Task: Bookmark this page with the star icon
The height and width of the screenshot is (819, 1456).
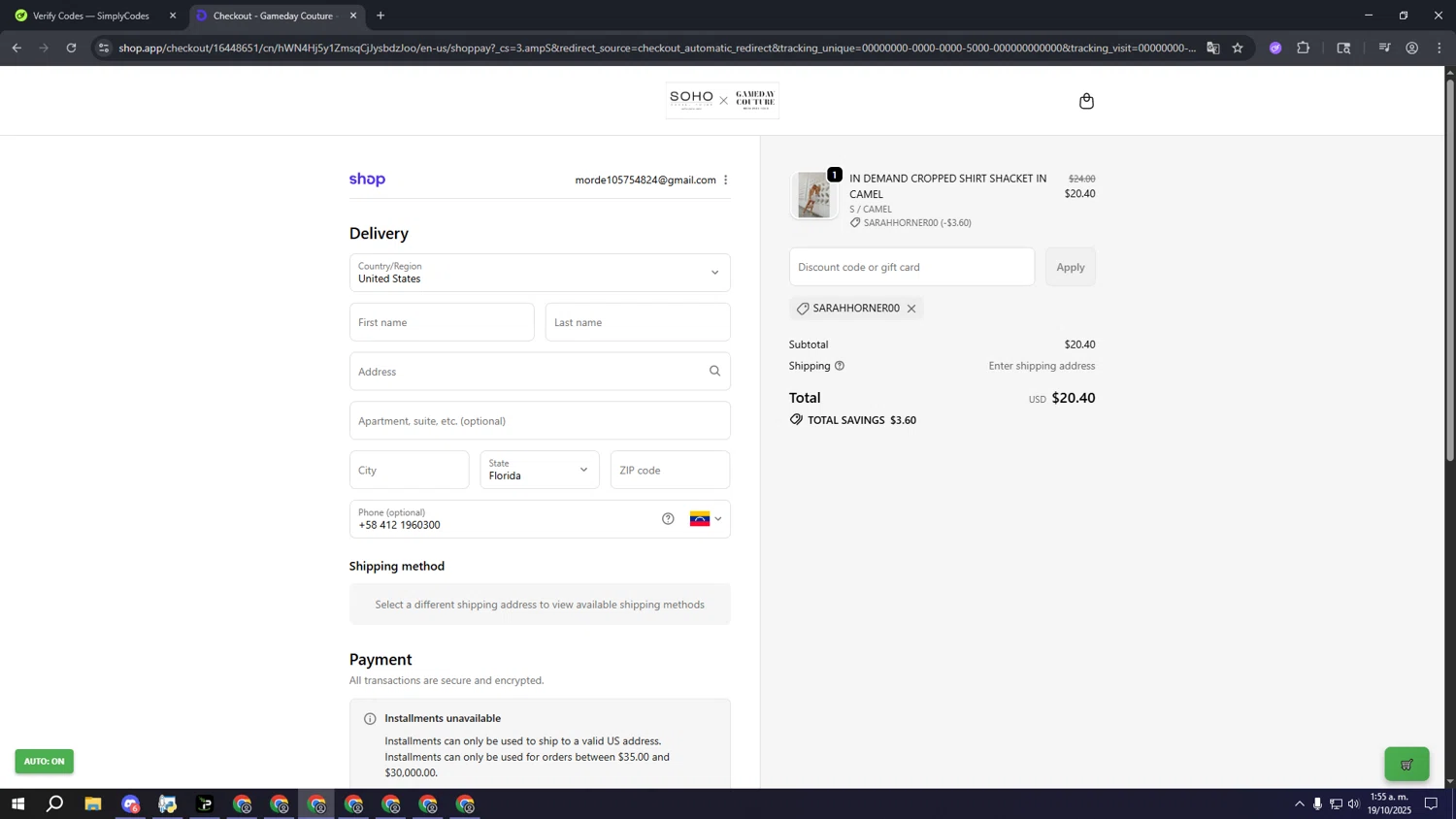Action: [1238, 48]
